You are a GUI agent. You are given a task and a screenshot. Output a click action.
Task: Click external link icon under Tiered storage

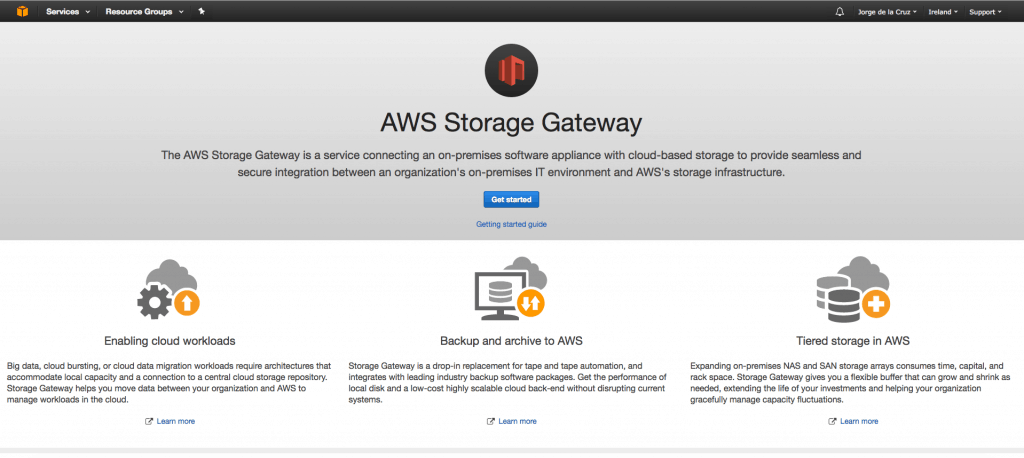[832, 421]
